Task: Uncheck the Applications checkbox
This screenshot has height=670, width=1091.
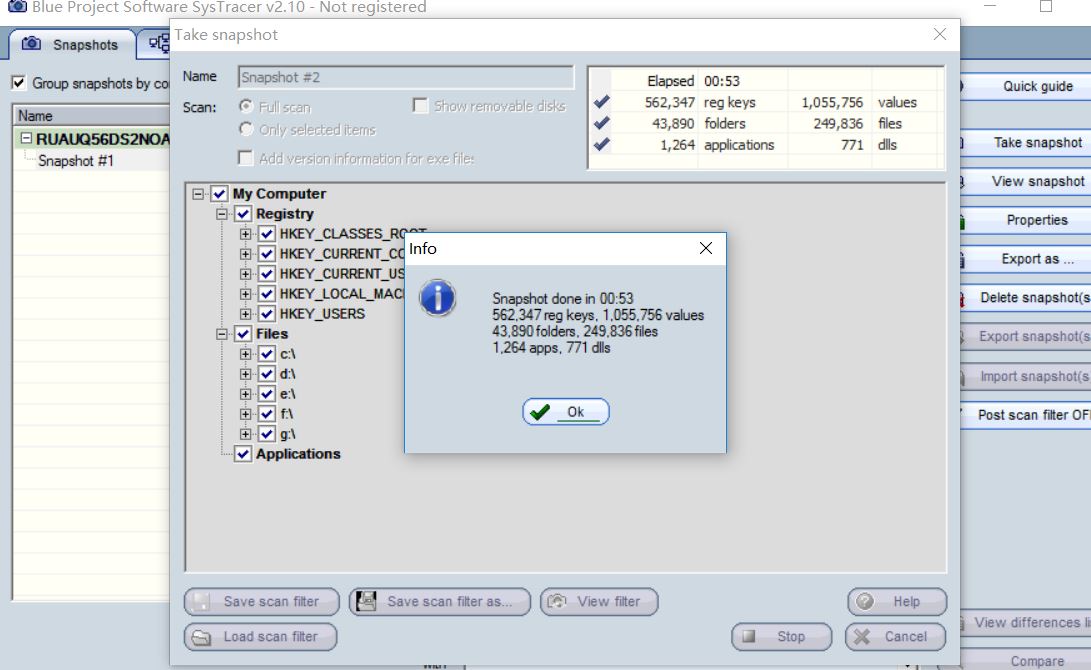Action: coord(243,454)
